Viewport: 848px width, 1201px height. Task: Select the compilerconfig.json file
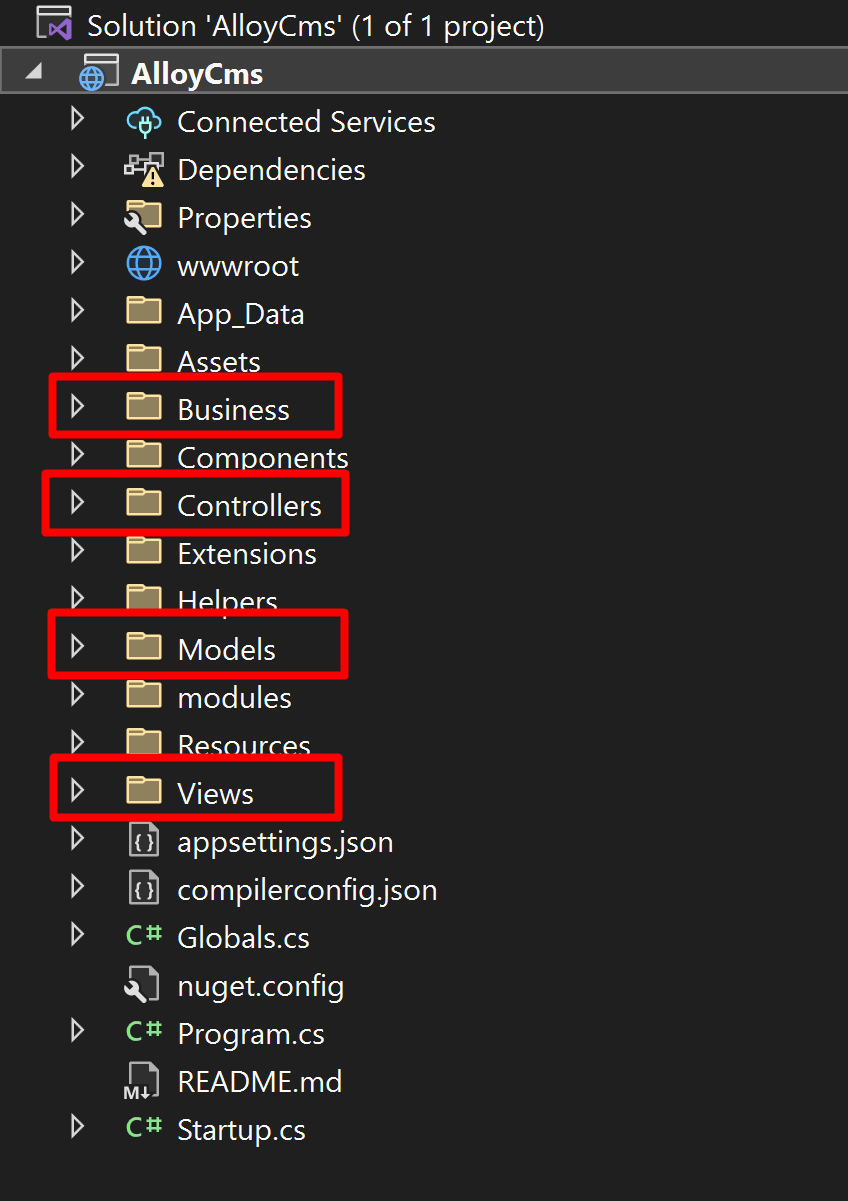306,890
